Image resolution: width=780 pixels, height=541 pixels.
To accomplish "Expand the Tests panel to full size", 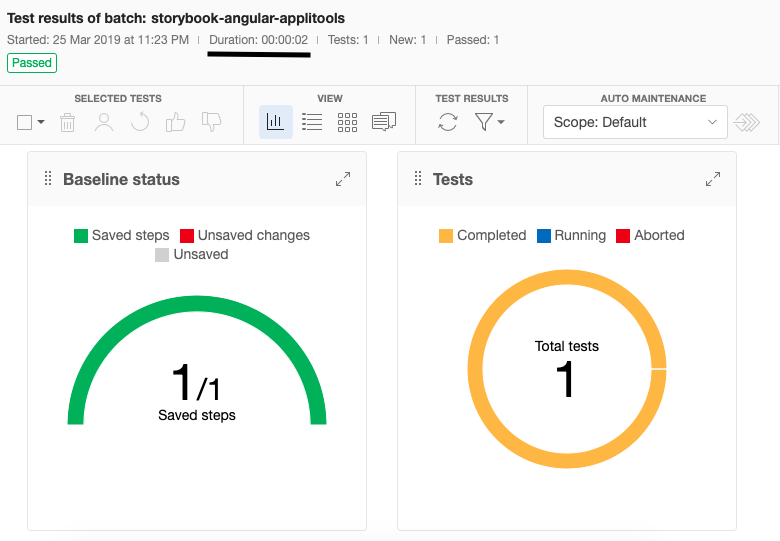I will pyautogui.click(x=713, y=179).
